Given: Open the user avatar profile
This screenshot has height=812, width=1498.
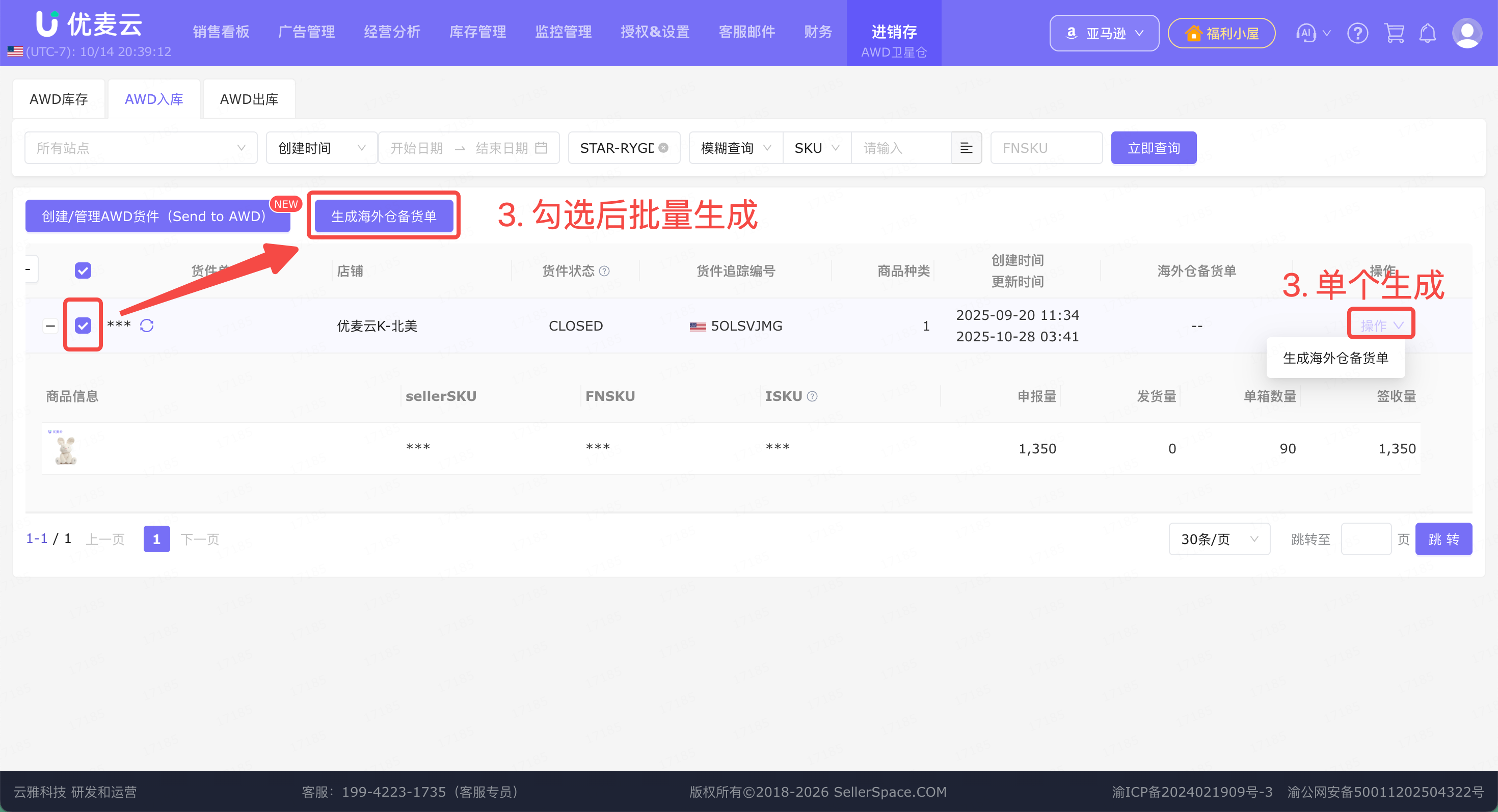Looking at the screenshot, I should [1467, 33].
